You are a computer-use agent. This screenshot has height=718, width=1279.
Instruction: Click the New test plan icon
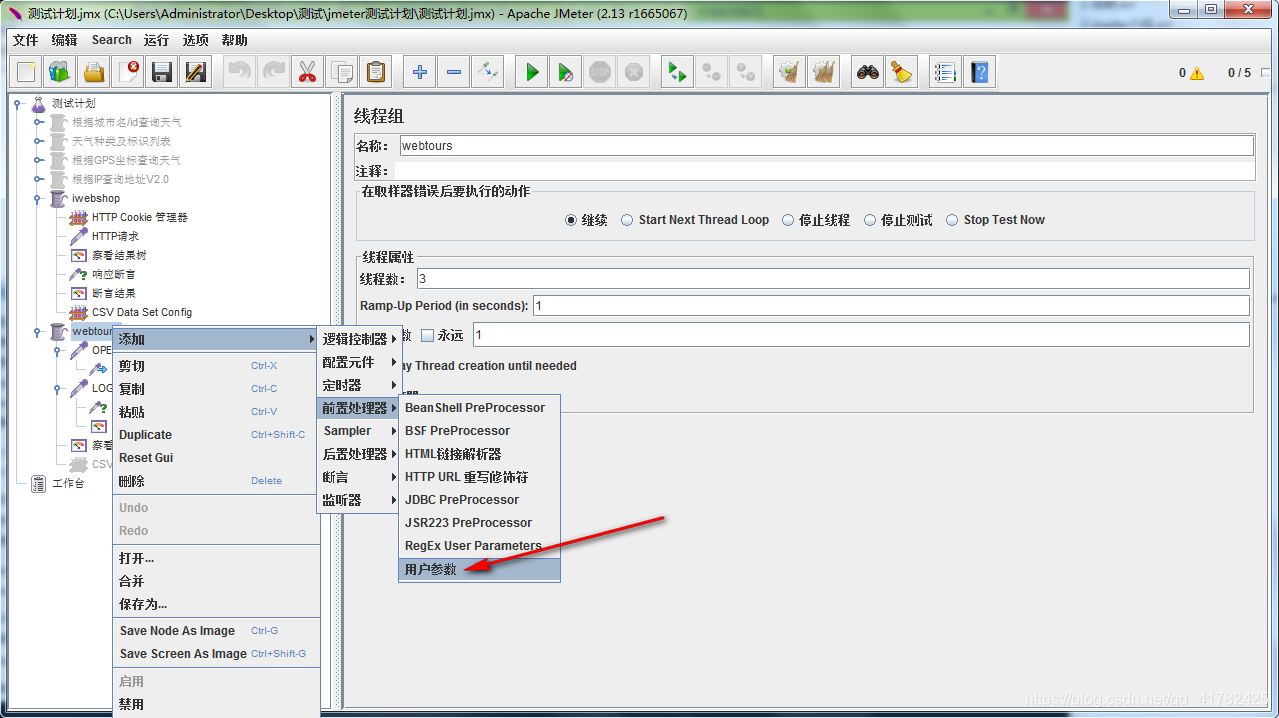click(x=27, y=72)
